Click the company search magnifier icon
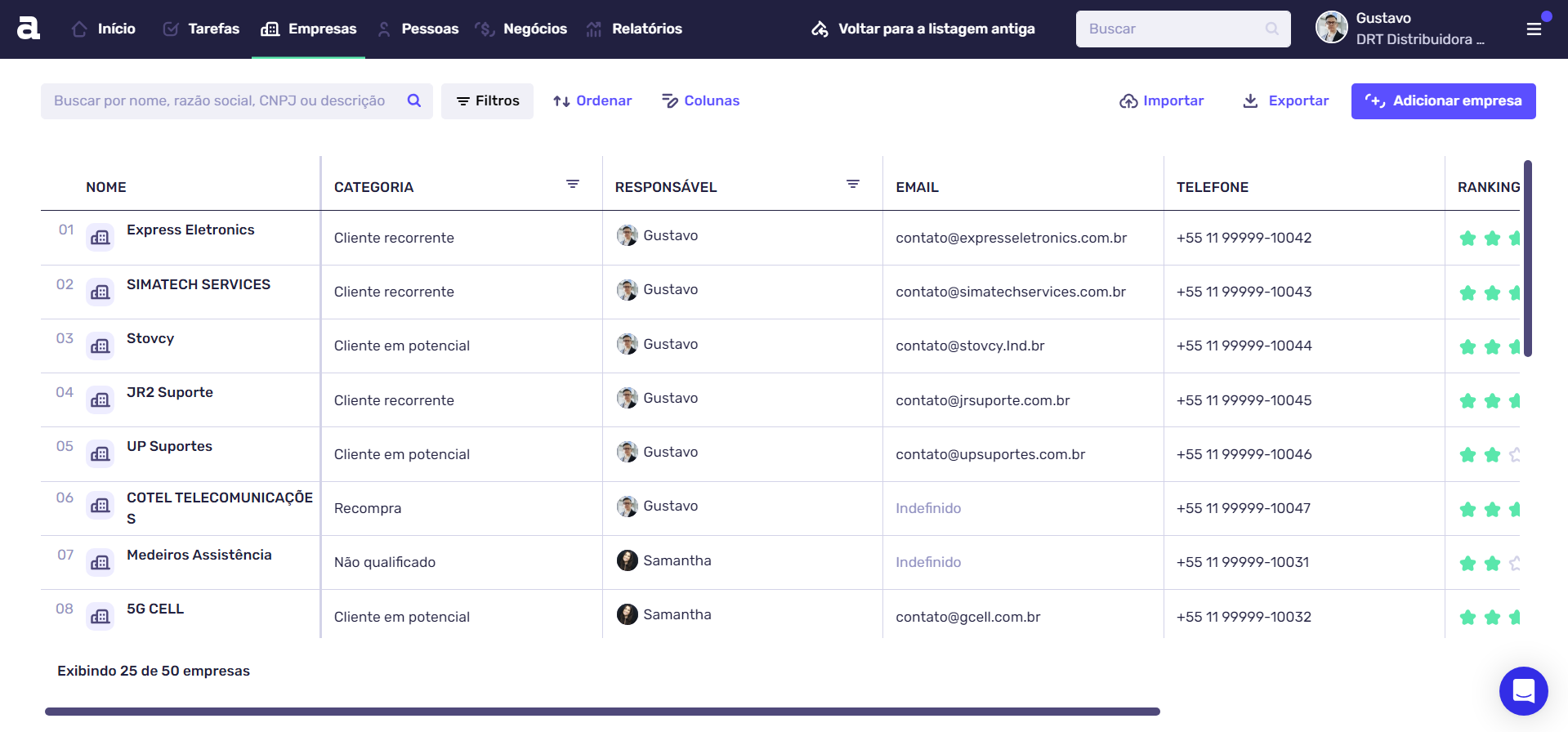This screenshot has width=1568, height=732. [414, 100]
